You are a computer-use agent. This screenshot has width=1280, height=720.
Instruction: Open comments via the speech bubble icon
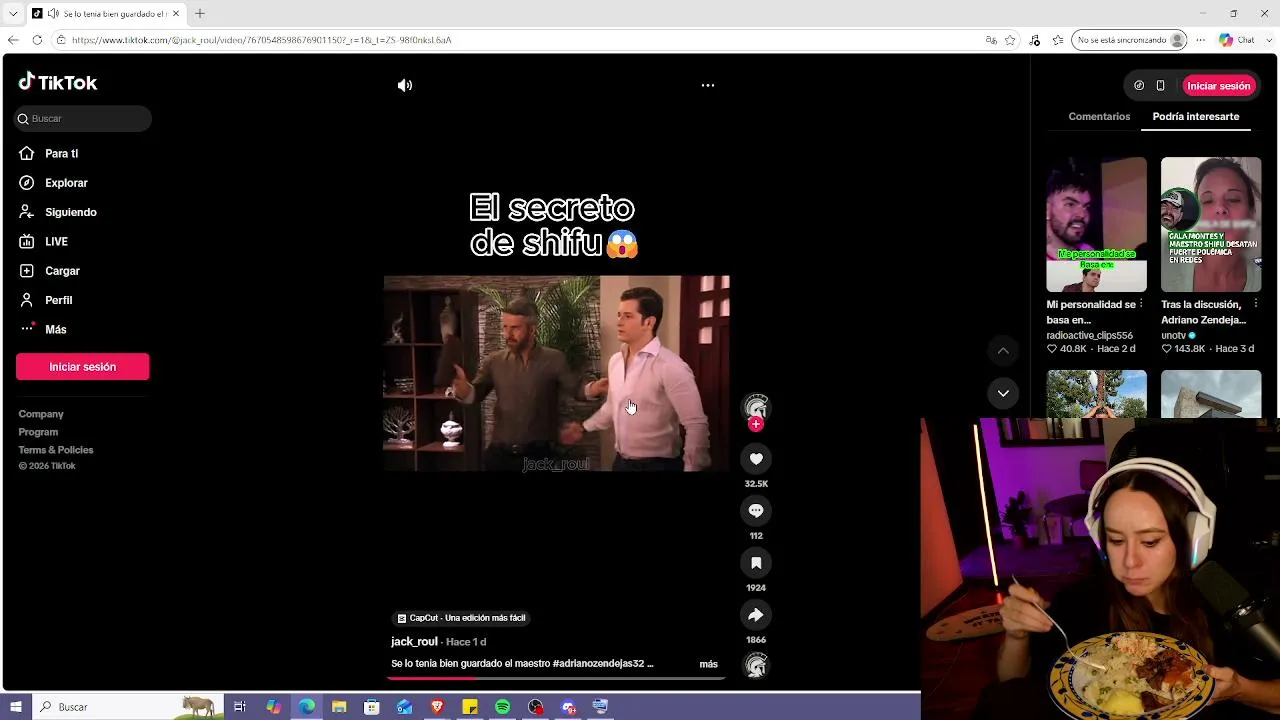[x=756, y=511]
